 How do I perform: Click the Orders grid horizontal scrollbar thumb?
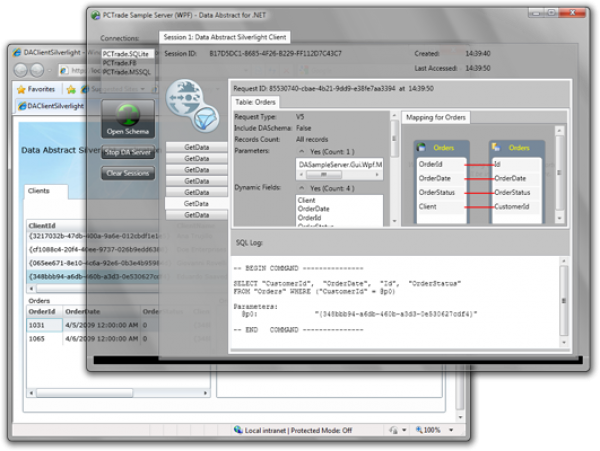coord(84,393)
